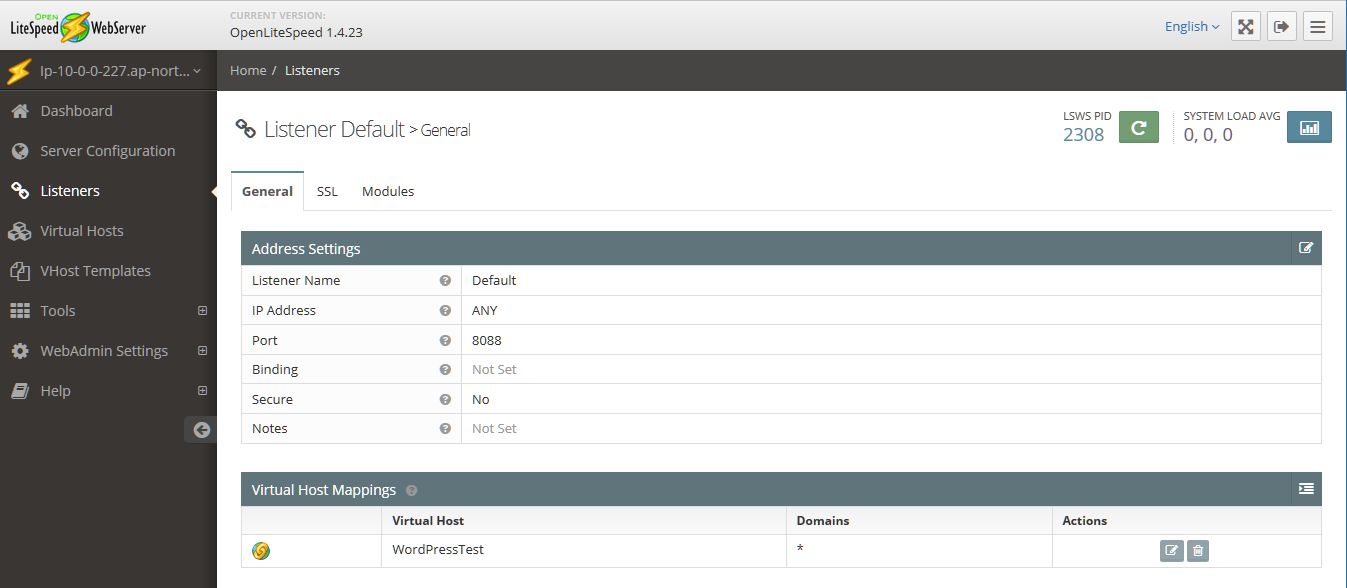Click the Tools grid icon
The height and width of the screenshot is (588, 1347).
(19, 311)
